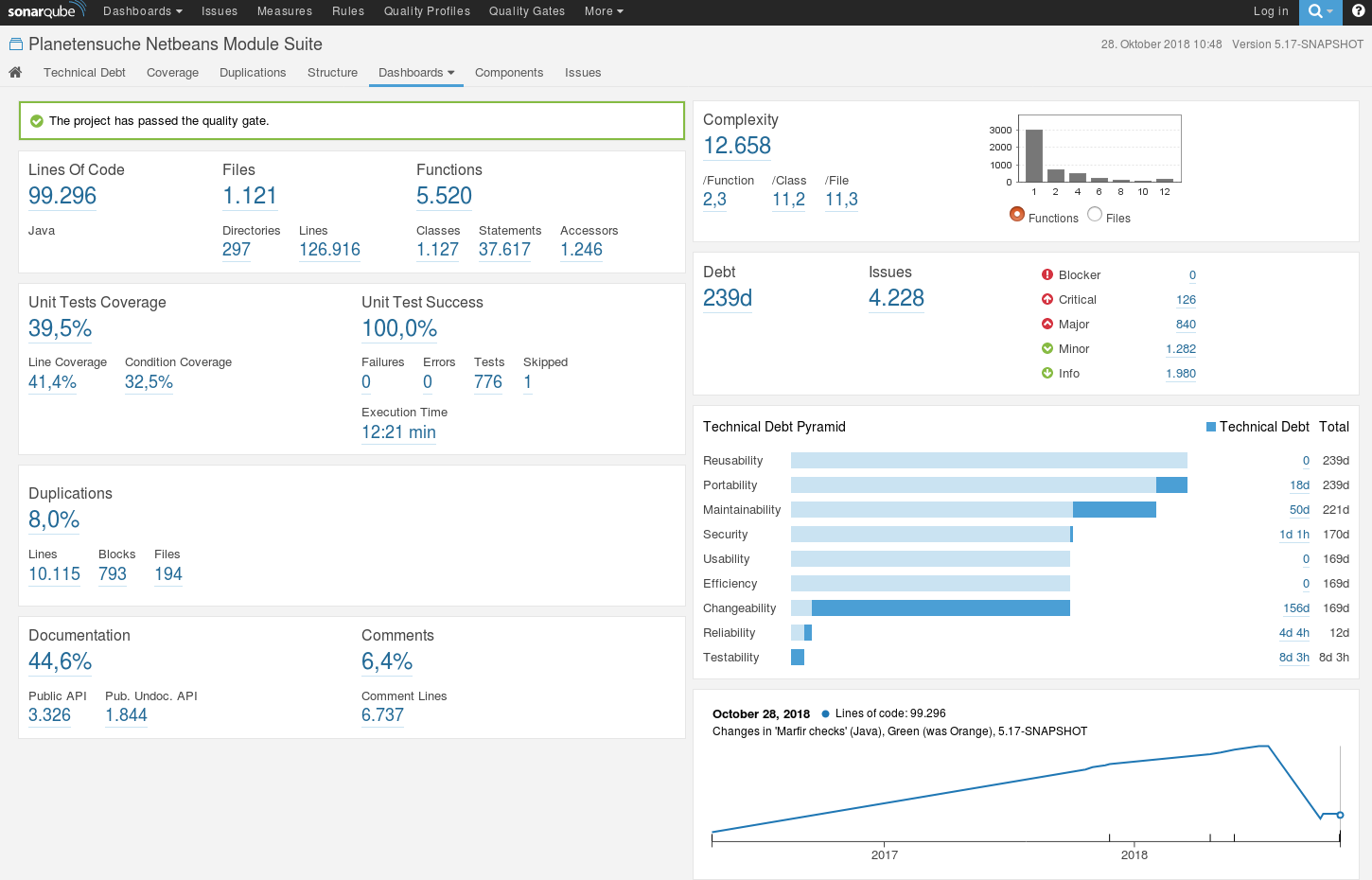Open Classes count 1.127
Image resolution: width=1372 pixels, height=880 pixels.
[x=437, y=250]
